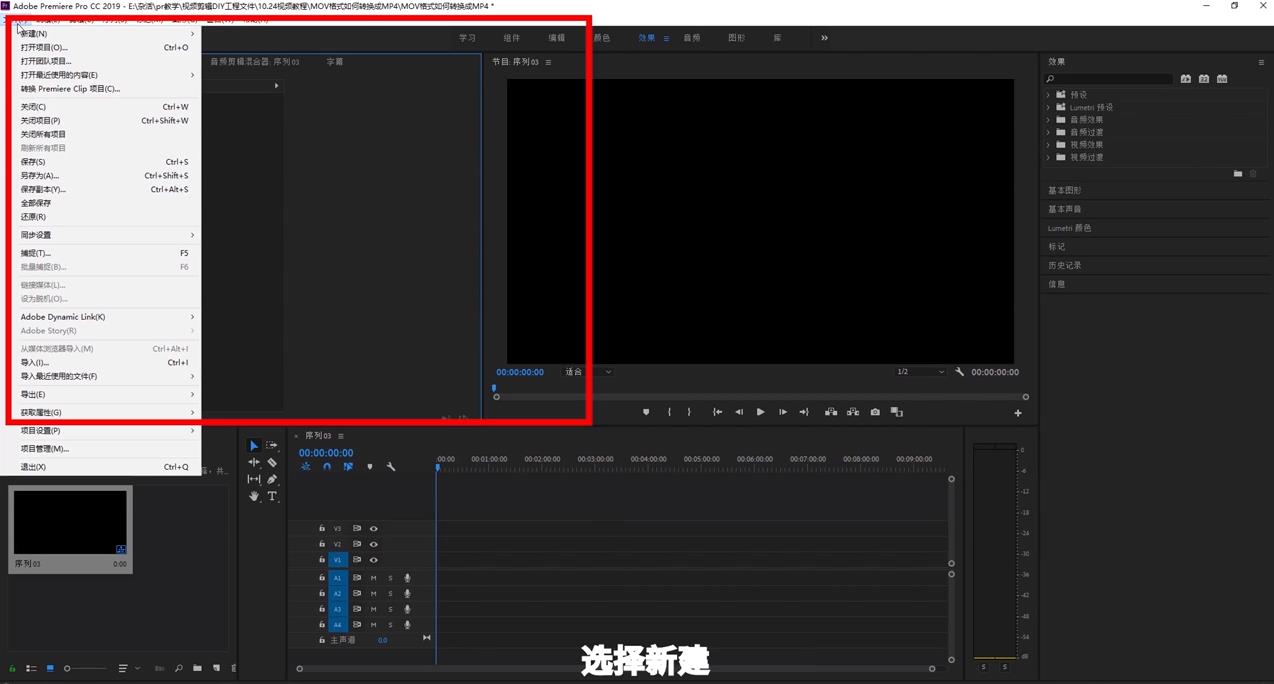1274x684 pixels.
Task: Expand 预设 folder in Effects
Action: [x=1048, y=95]
